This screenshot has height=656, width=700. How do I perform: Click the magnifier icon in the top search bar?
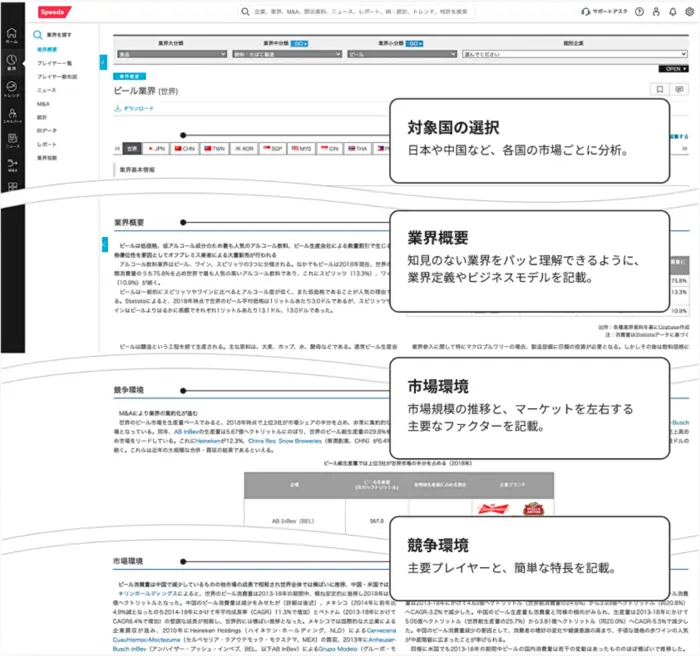[x=245, y=12]
